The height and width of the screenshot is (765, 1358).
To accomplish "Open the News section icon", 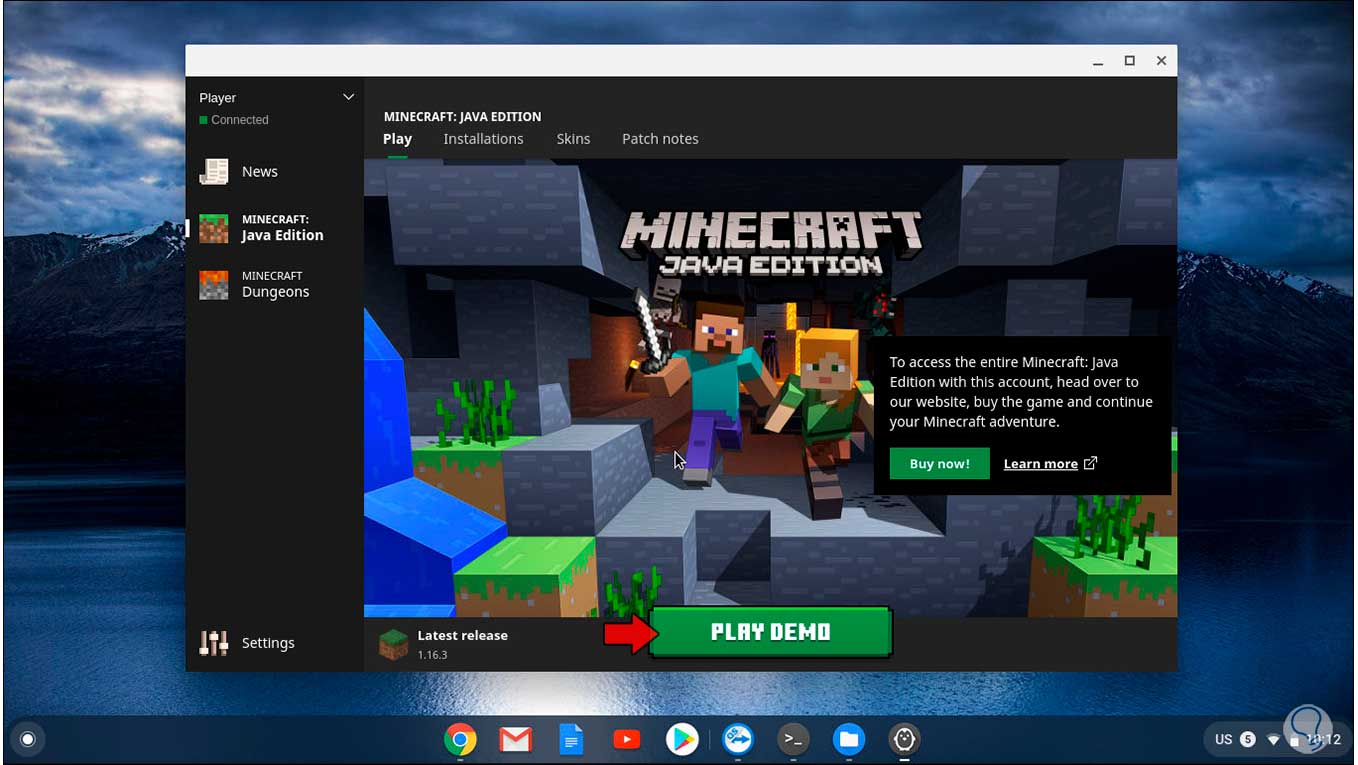I will click(x=214, y=172).
